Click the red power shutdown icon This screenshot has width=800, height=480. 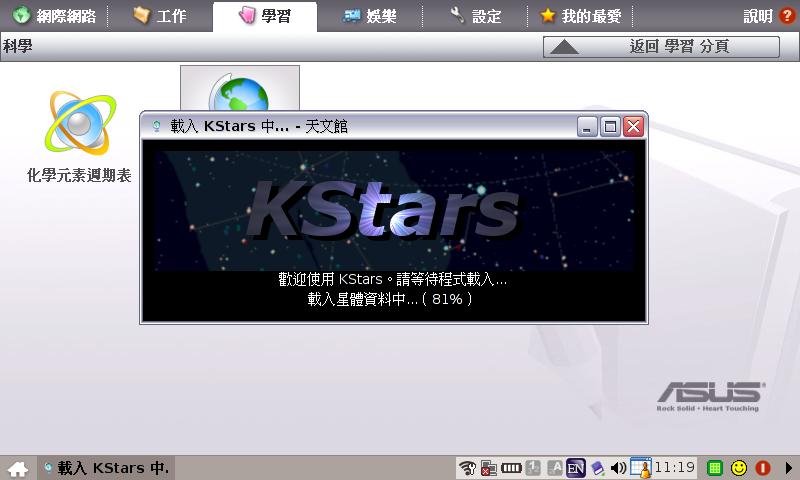(763, 468)
